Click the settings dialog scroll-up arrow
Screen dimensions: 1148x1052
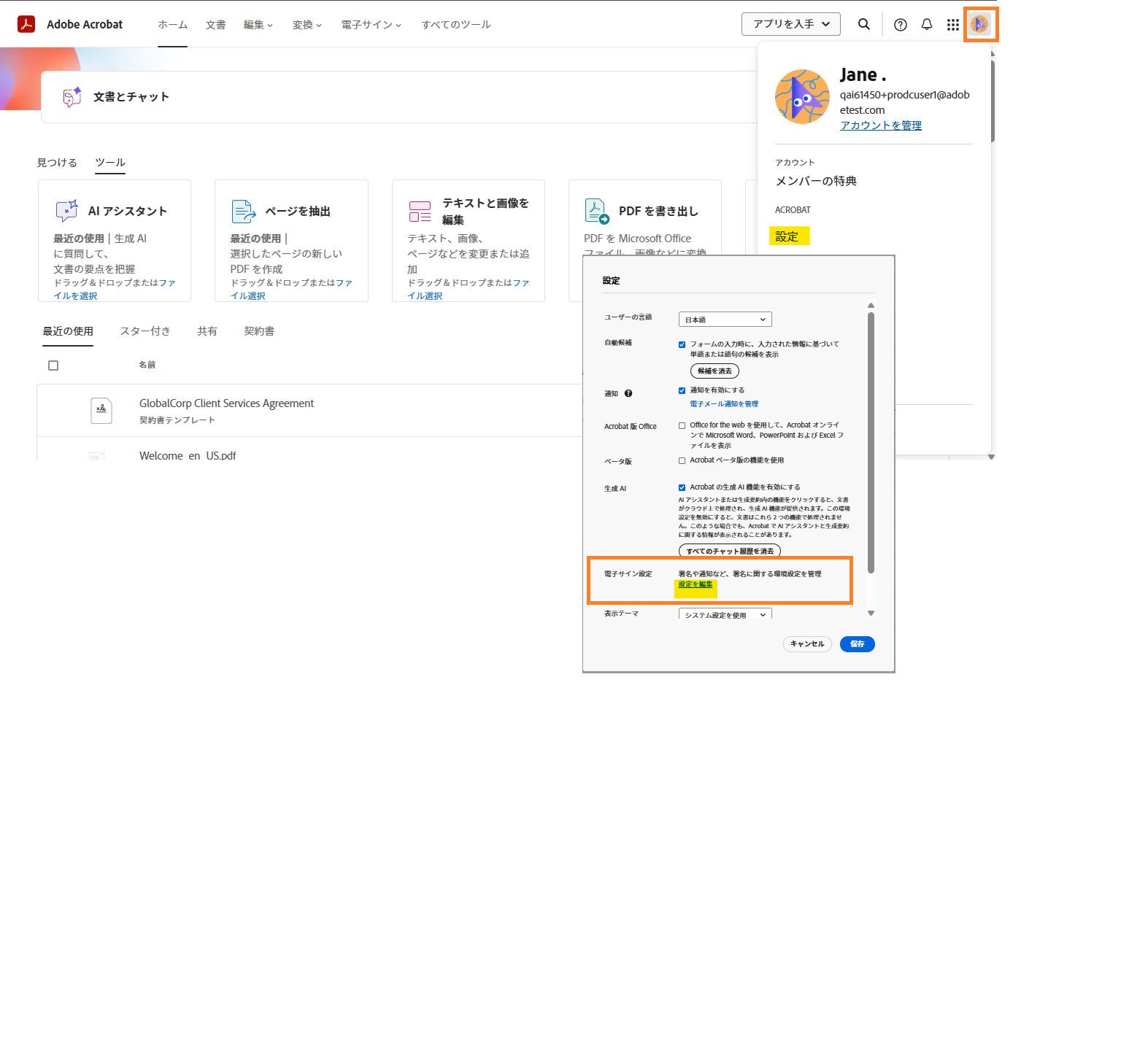[x=871, y=306]
